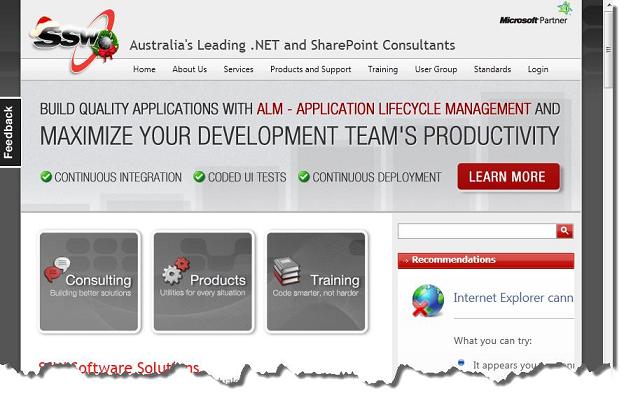Open the Training tile

tap(316, 281)
